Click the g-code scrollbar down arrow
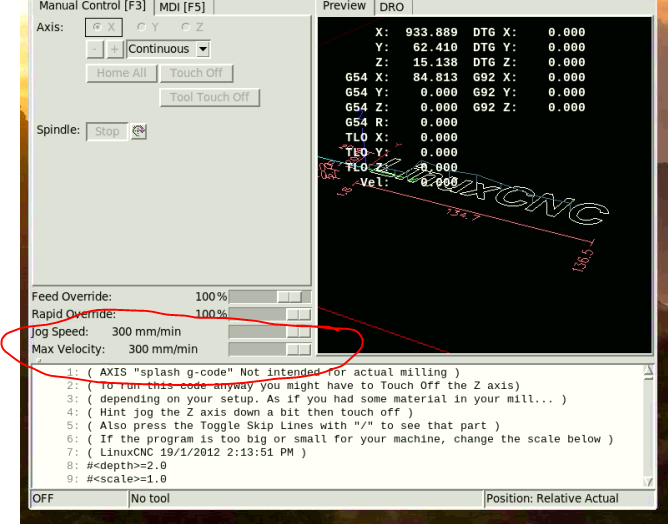Screen dimensions: 668x524 (x=649, y=482)
